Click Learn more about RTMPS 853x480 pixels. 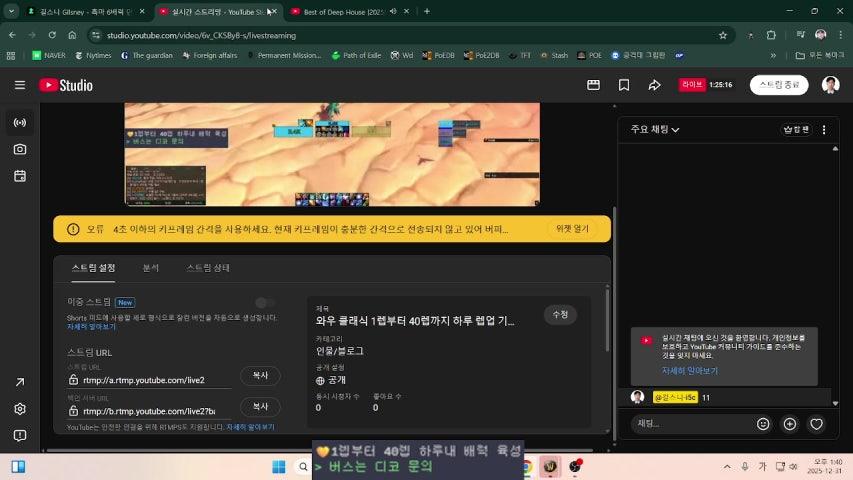[x=251, y=427]
